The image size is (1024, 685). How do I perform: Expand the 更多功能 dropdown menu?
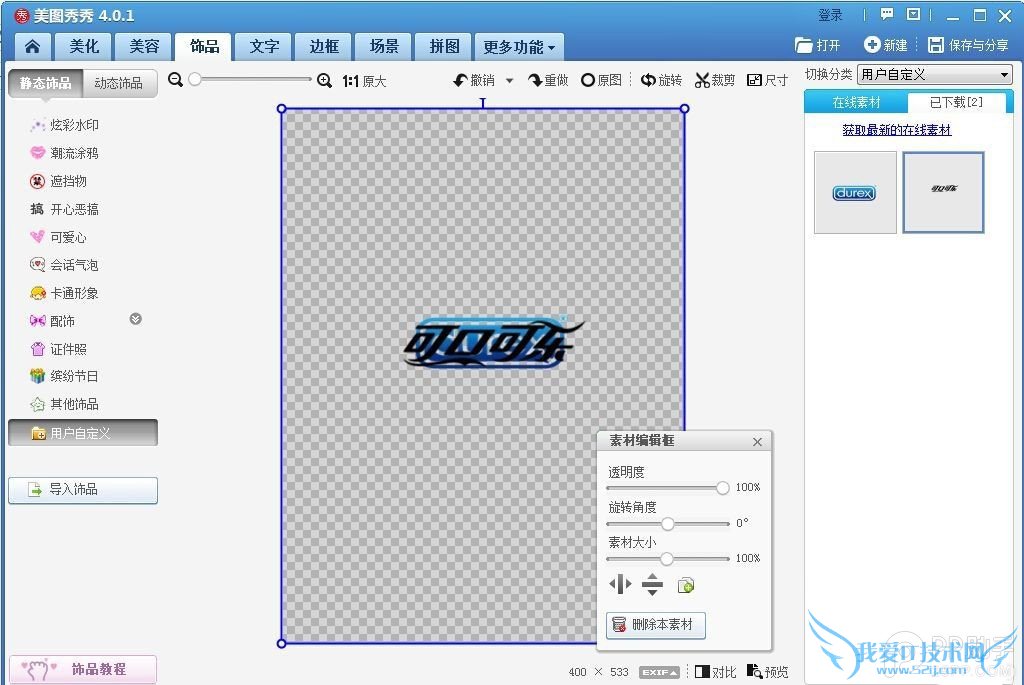[519, 46]
